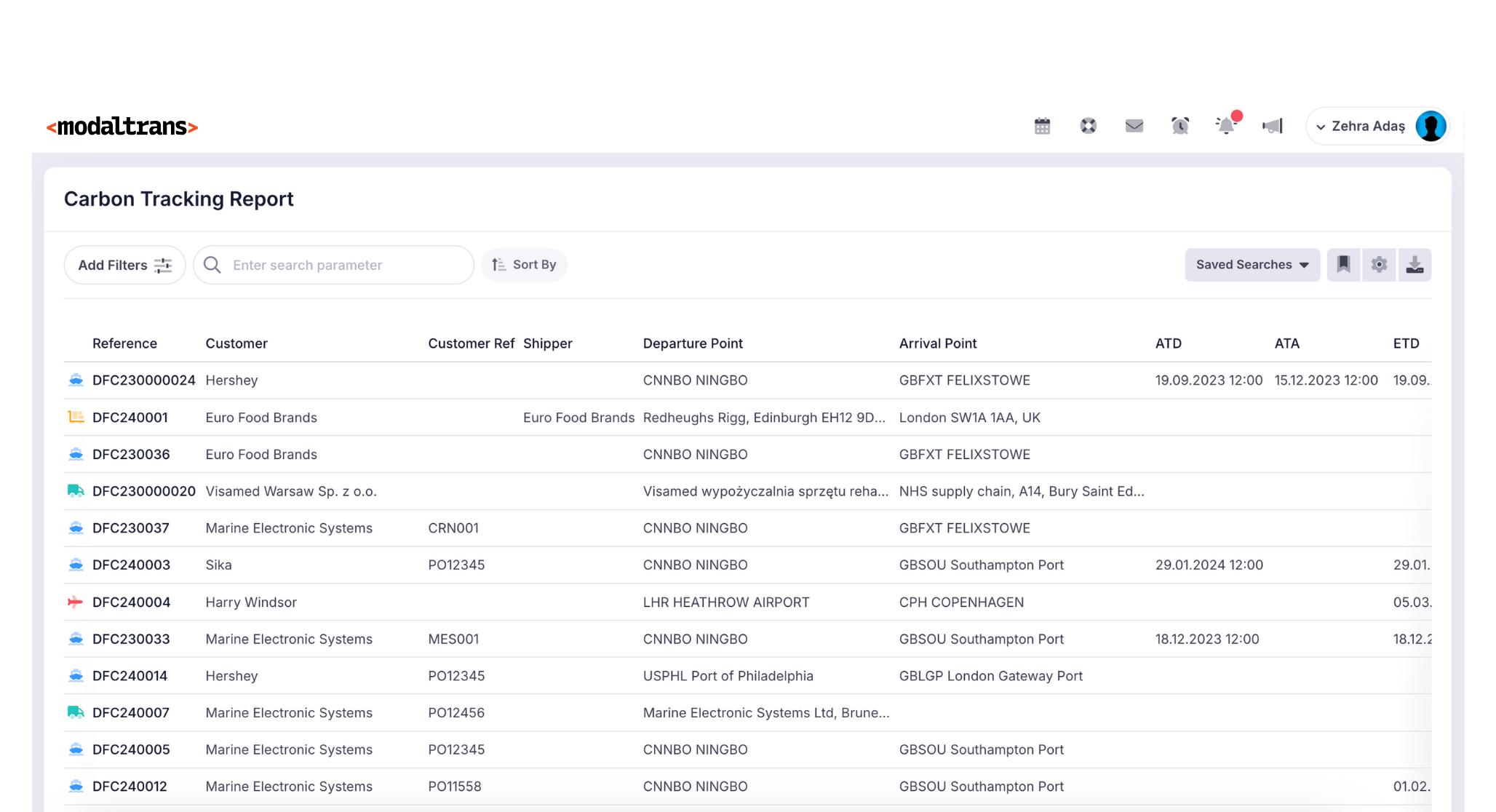Click the alarm clock reminders icon
The width and height of the screenshot is (1496, 812).
point(1180,125)
